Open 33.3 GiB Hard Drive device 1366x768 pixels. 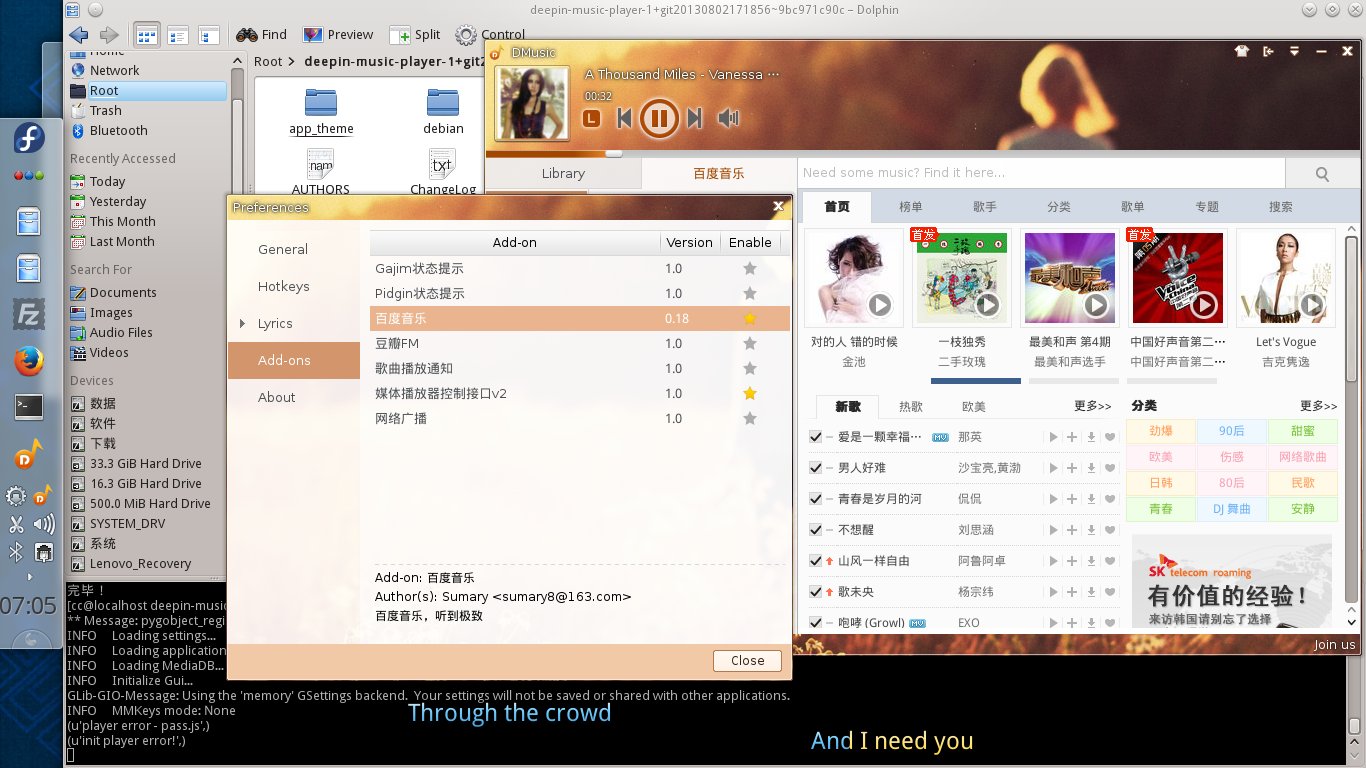(147, 464)
